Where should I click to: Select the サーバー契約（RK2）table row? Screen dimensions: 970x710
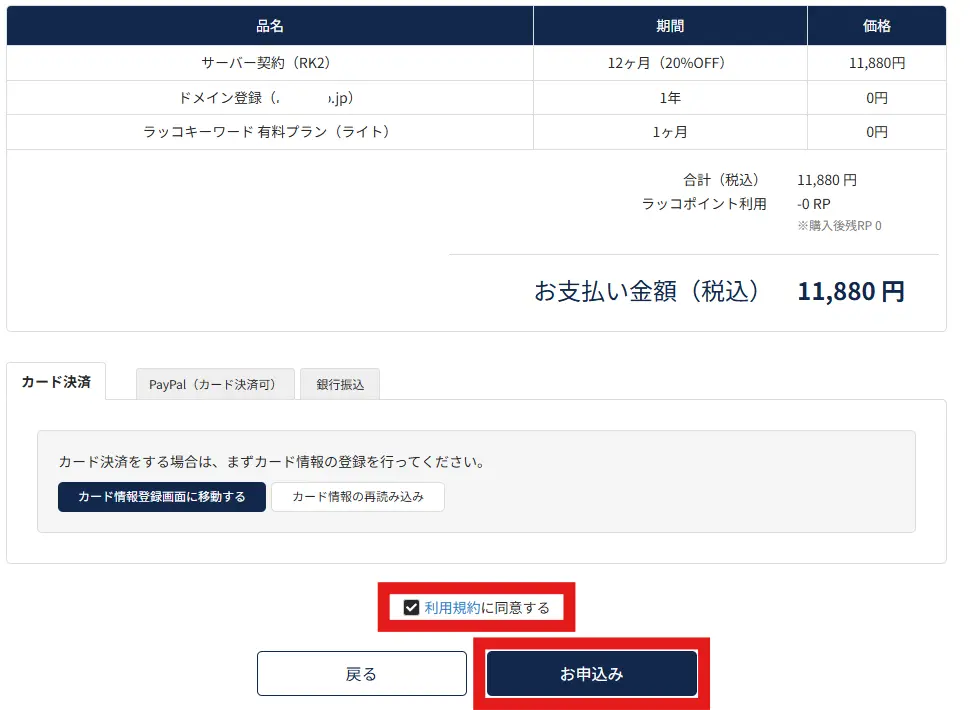tap(269, 64)
